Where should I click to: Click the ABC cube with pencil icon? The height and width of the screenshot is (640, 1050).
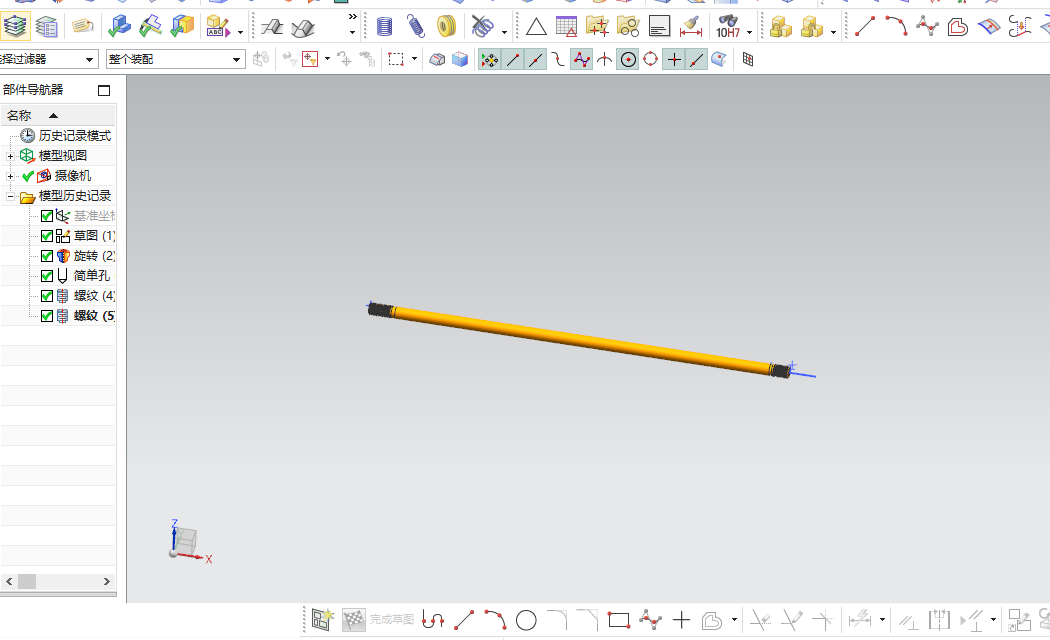tap(218, 27)
